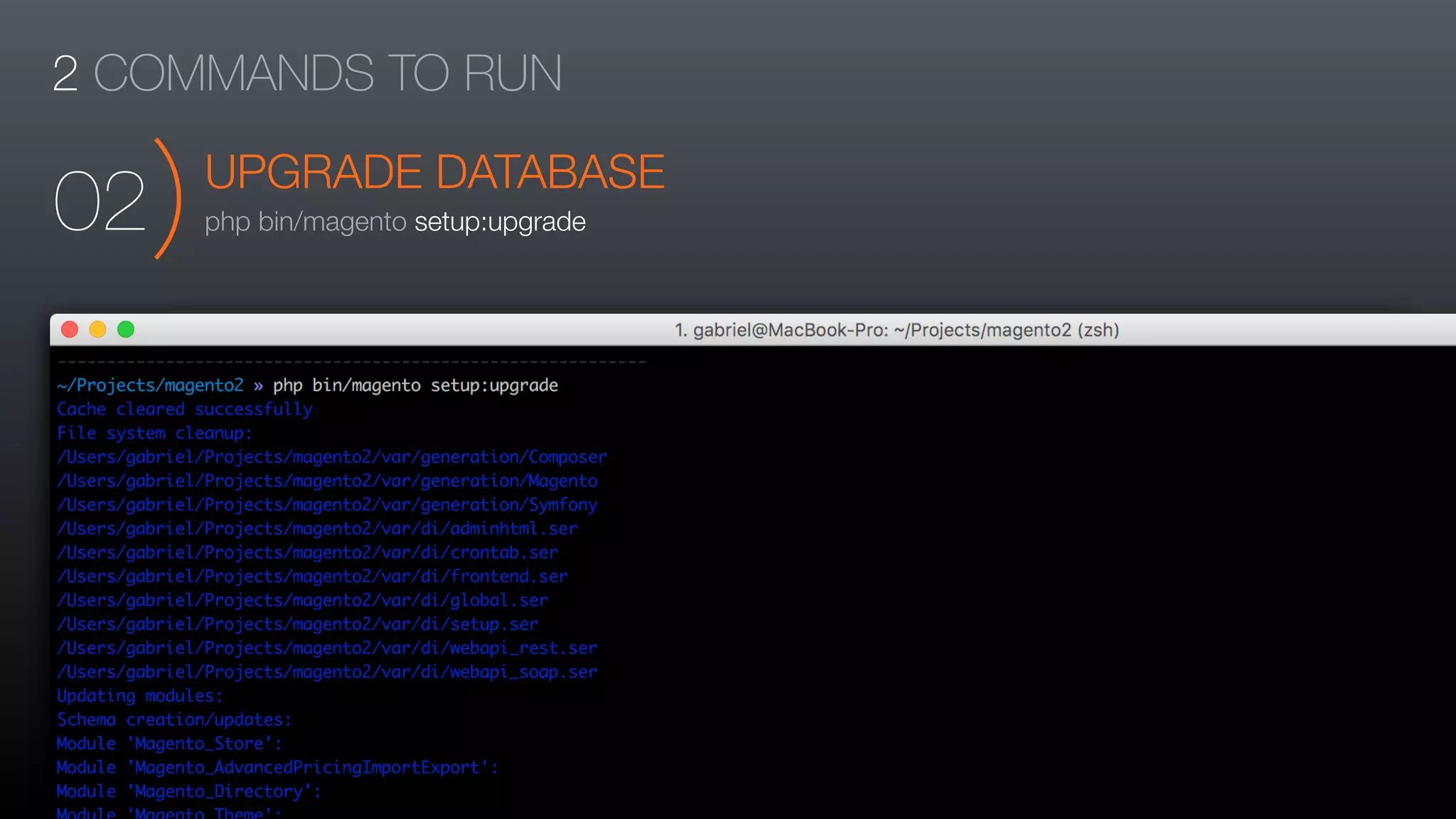Image resolution: width=1456 pixels, height=819 pixels.
Task: Click the path ending 'webapi_soap.ser'
Action: pyautogui.click(x=327, y=672)
